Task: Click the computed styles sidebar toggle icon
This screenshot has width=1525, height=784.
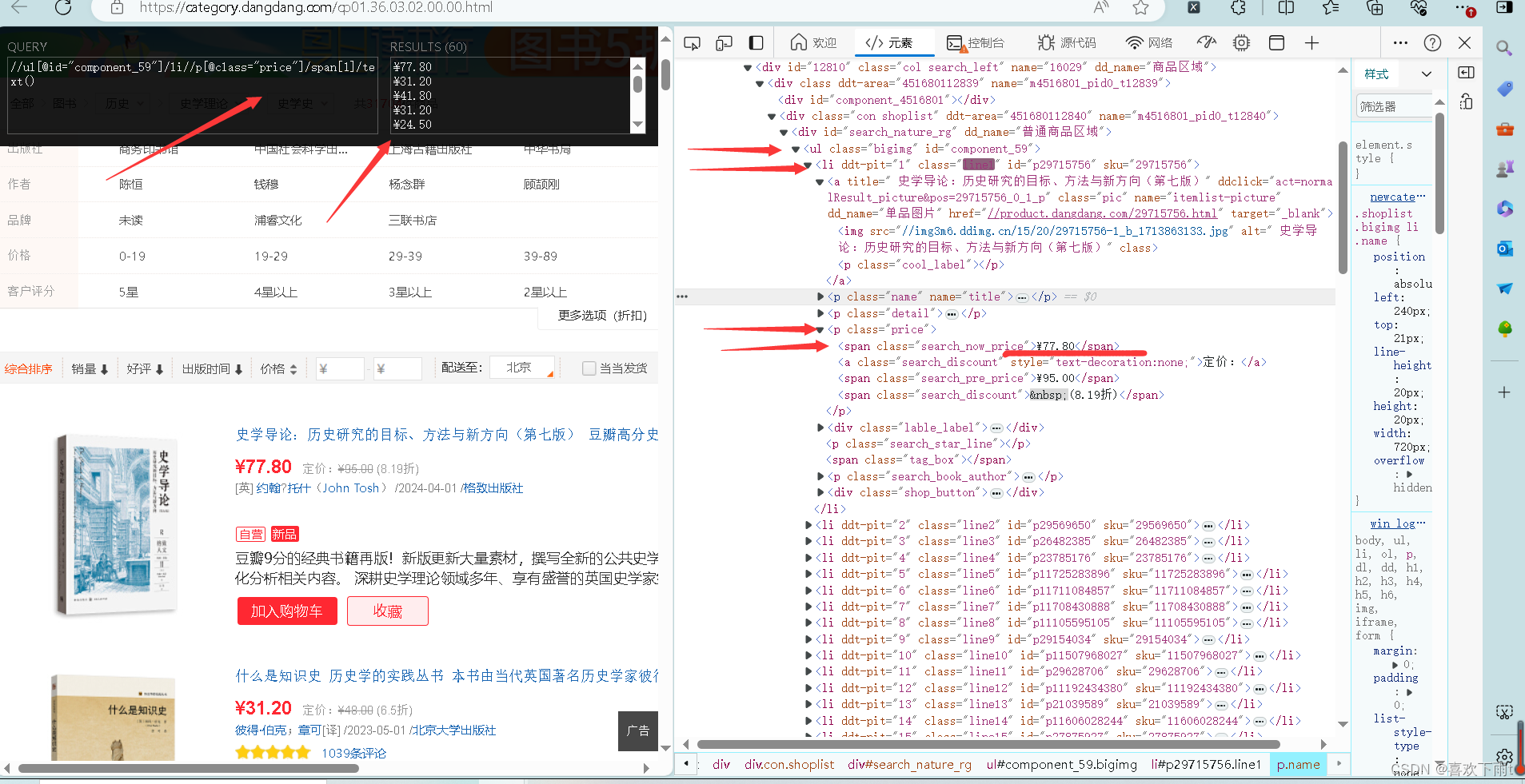Action: tap(1466, 73)
